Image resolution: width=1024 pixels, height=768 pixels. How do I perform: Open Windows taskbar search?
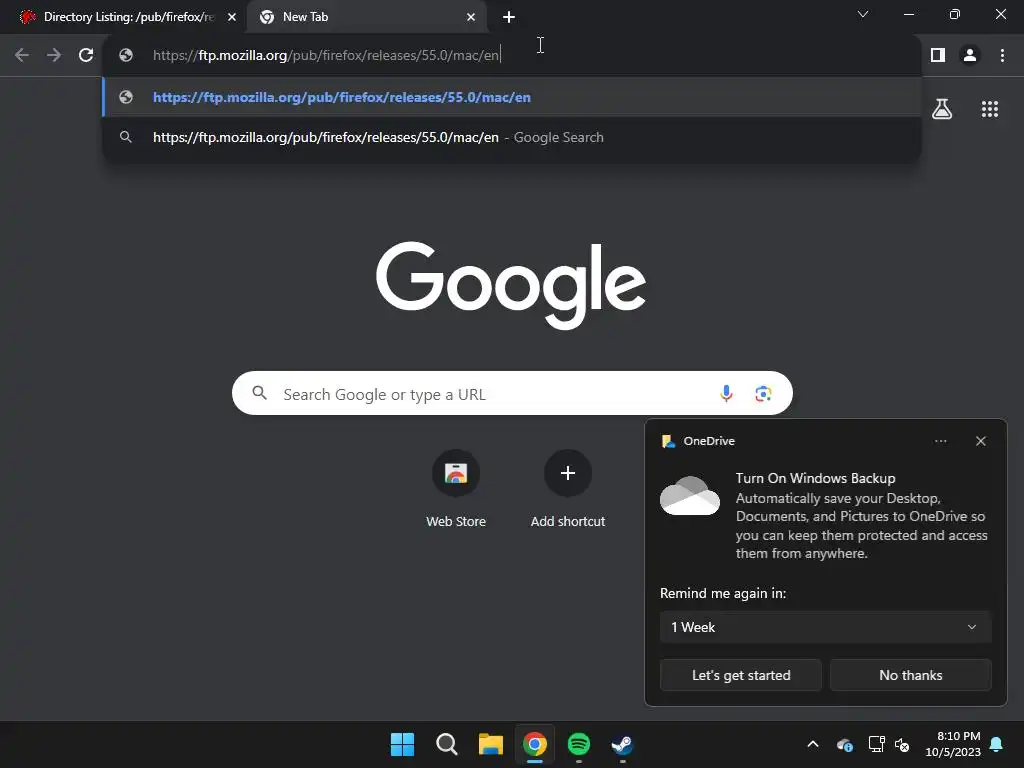tap(447, 744)
